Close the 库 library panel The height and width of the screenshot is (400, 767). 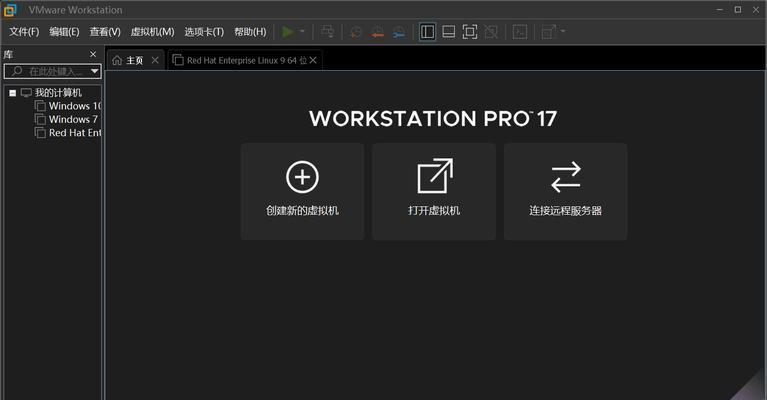pyautogui.click(x=93, y=54)
